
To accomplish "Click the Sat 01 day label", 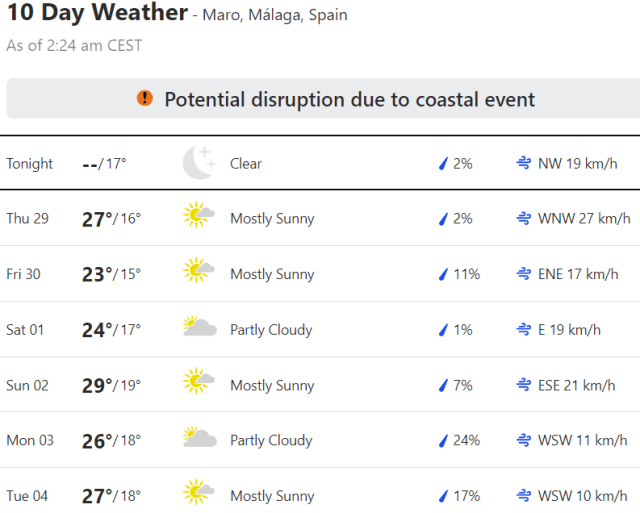I will tap(26, 330).
